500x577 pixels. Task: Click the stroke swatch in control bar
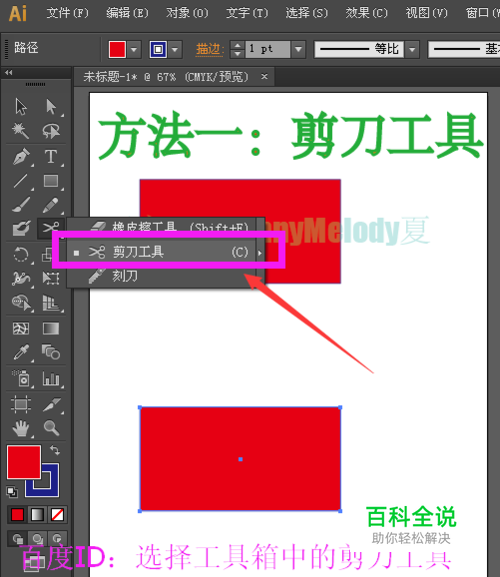[158, 49]
